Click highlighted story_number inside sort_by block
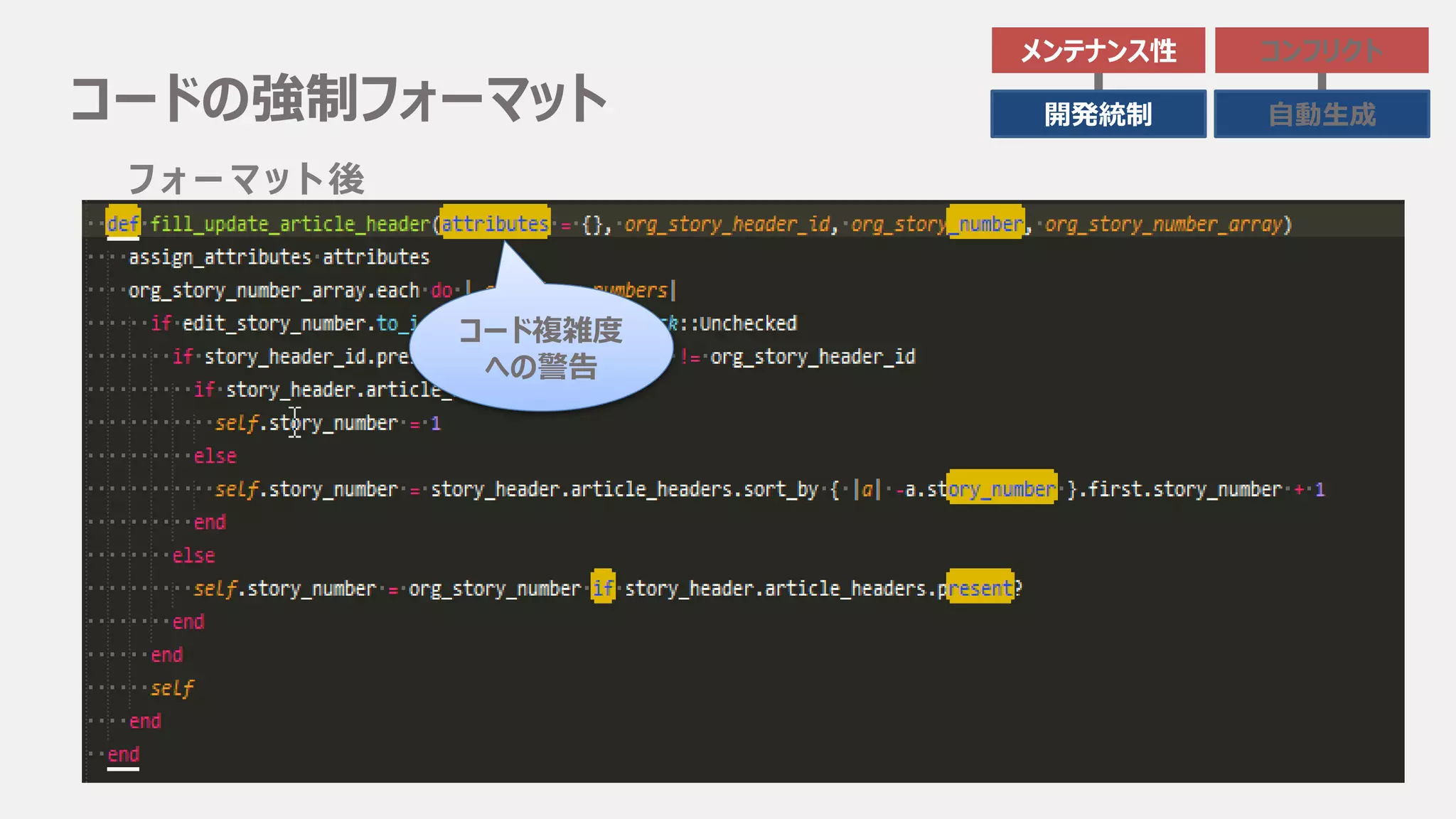 (1002, 489)
